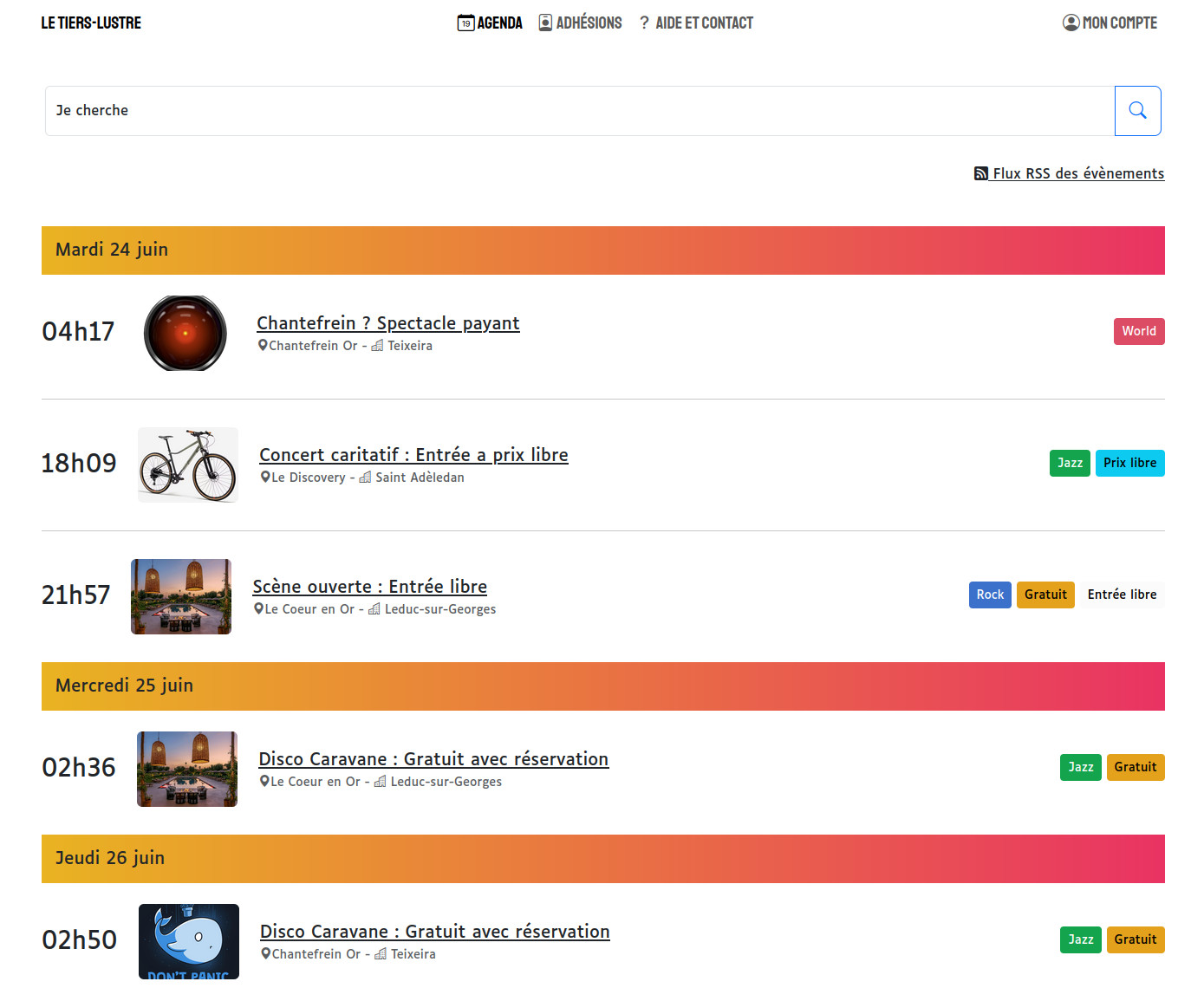Open Aide et Contact page
The image size is (1204, 988).
(x=696, y=23)
